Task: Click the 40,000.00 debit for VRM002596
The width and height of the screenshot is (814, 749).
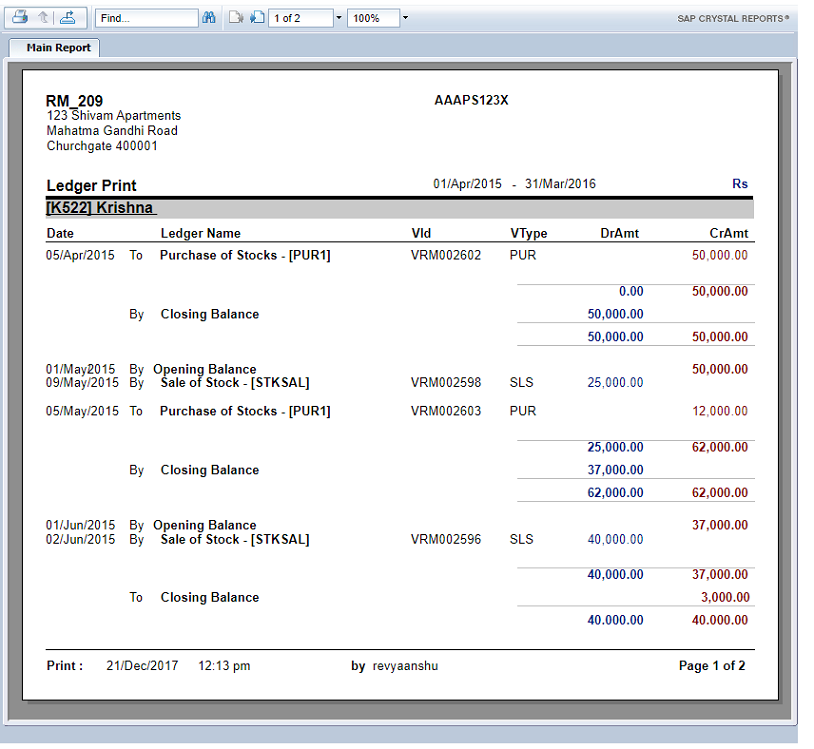Action: point(615,539)
